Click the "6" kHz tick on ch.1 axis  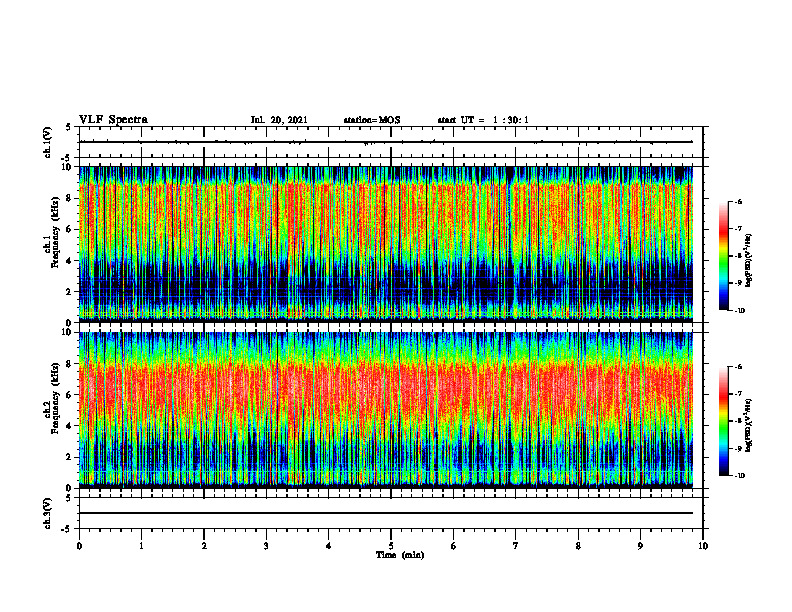point(70,229)
